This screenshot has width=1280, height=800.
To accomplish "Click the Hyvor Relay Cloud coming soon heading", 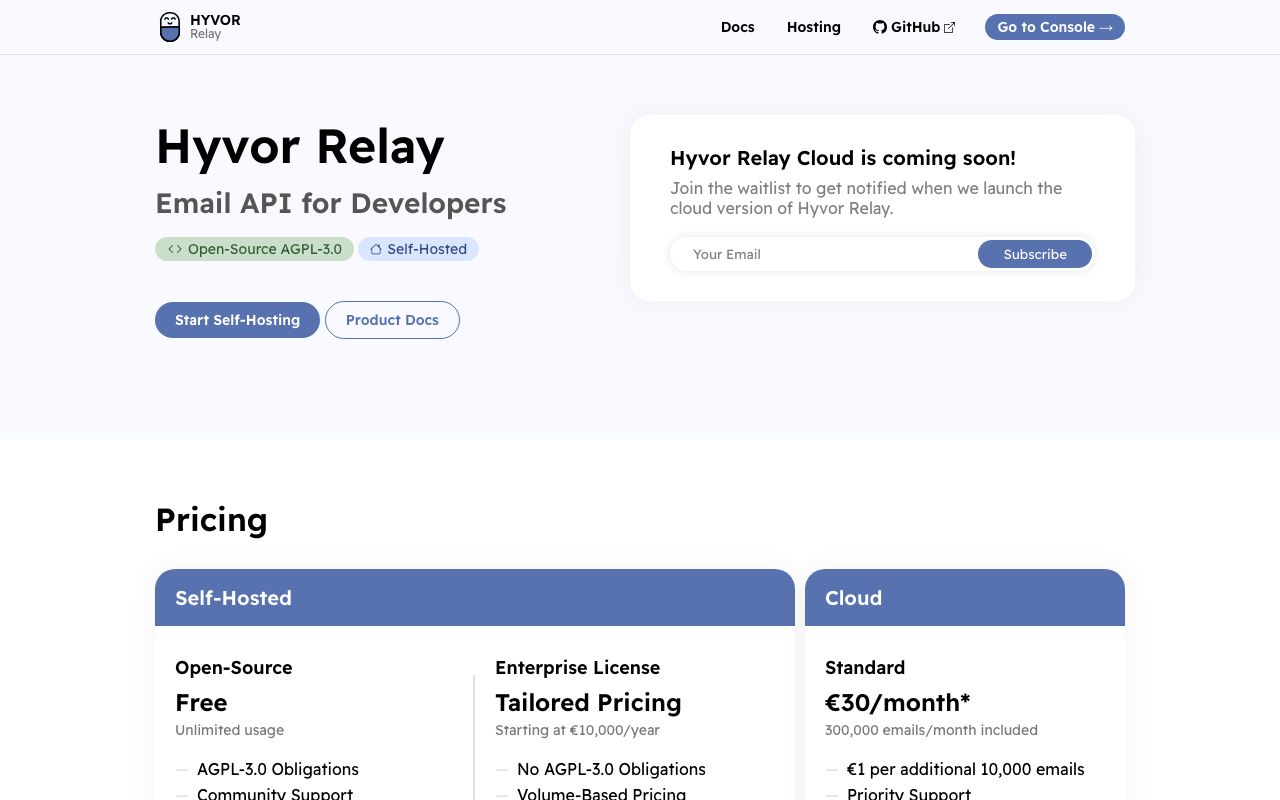I will pyautogui.click(x=843, y=158).
